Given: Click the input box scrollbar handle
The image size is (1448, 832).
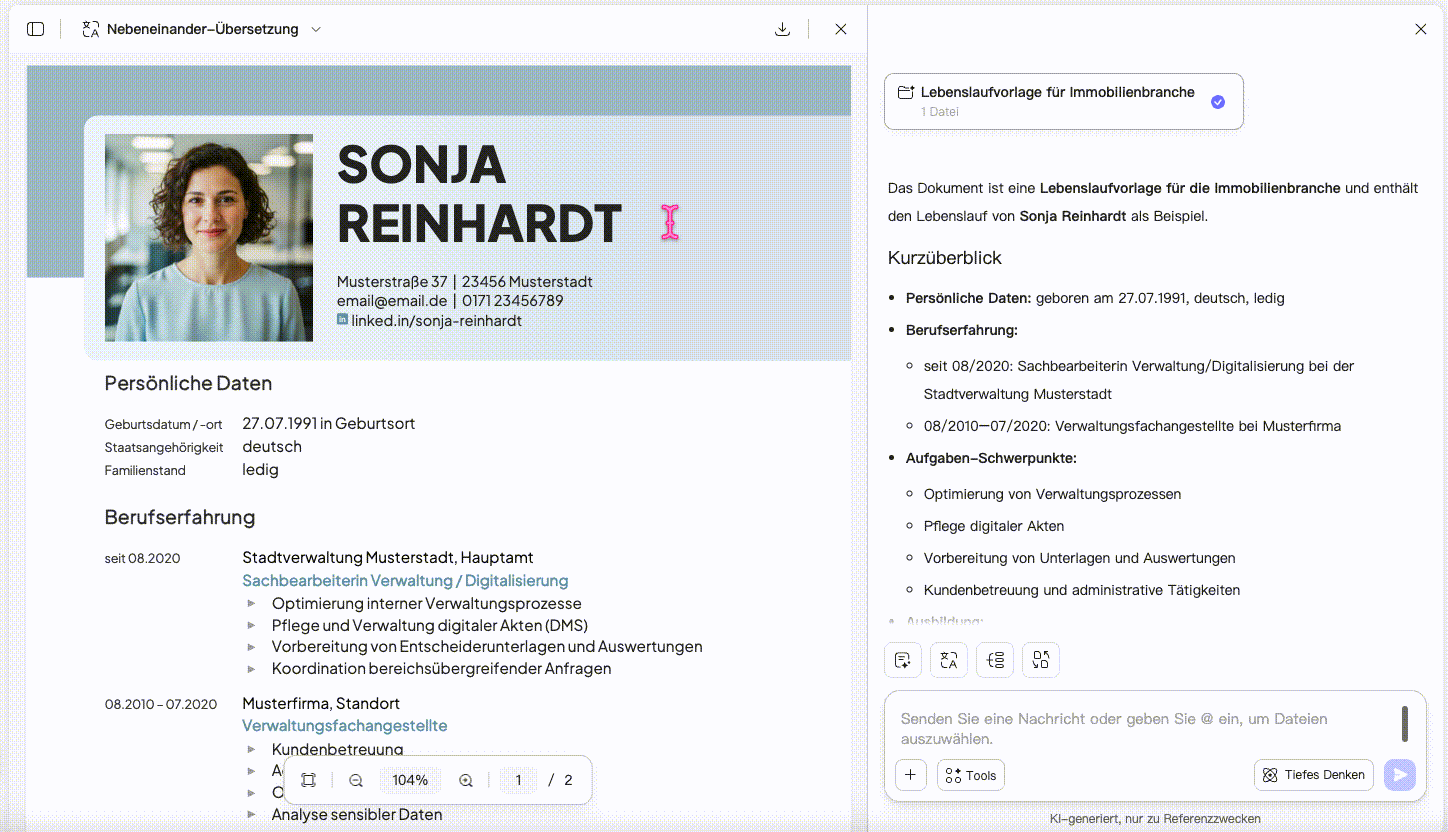Looking at the screenshot, I should (x=1405, y=724).
